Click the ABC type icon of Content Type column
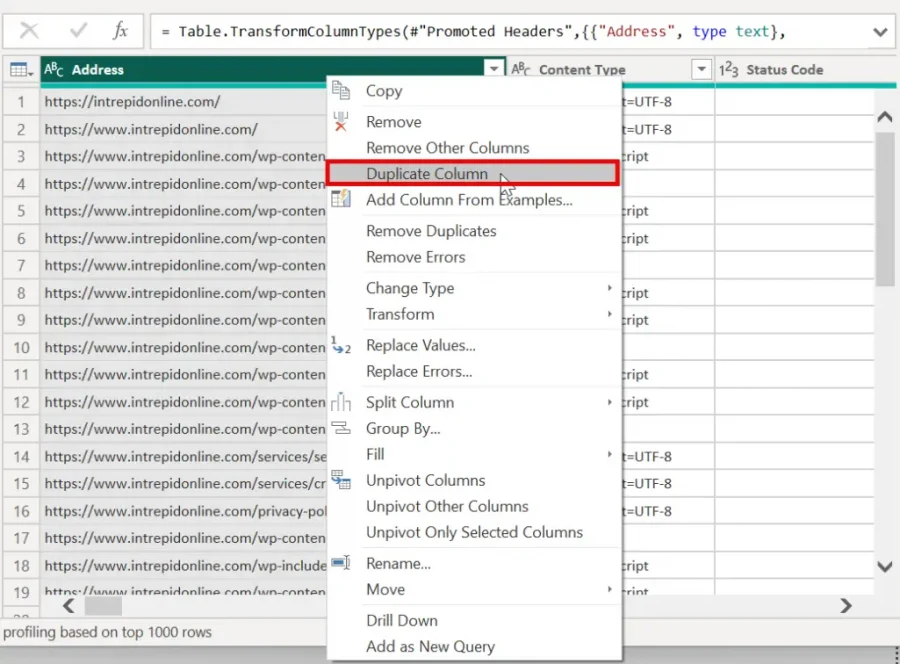The width and height of the screenshot is (900, 664). pyautogui.click(x=521, y=69)
